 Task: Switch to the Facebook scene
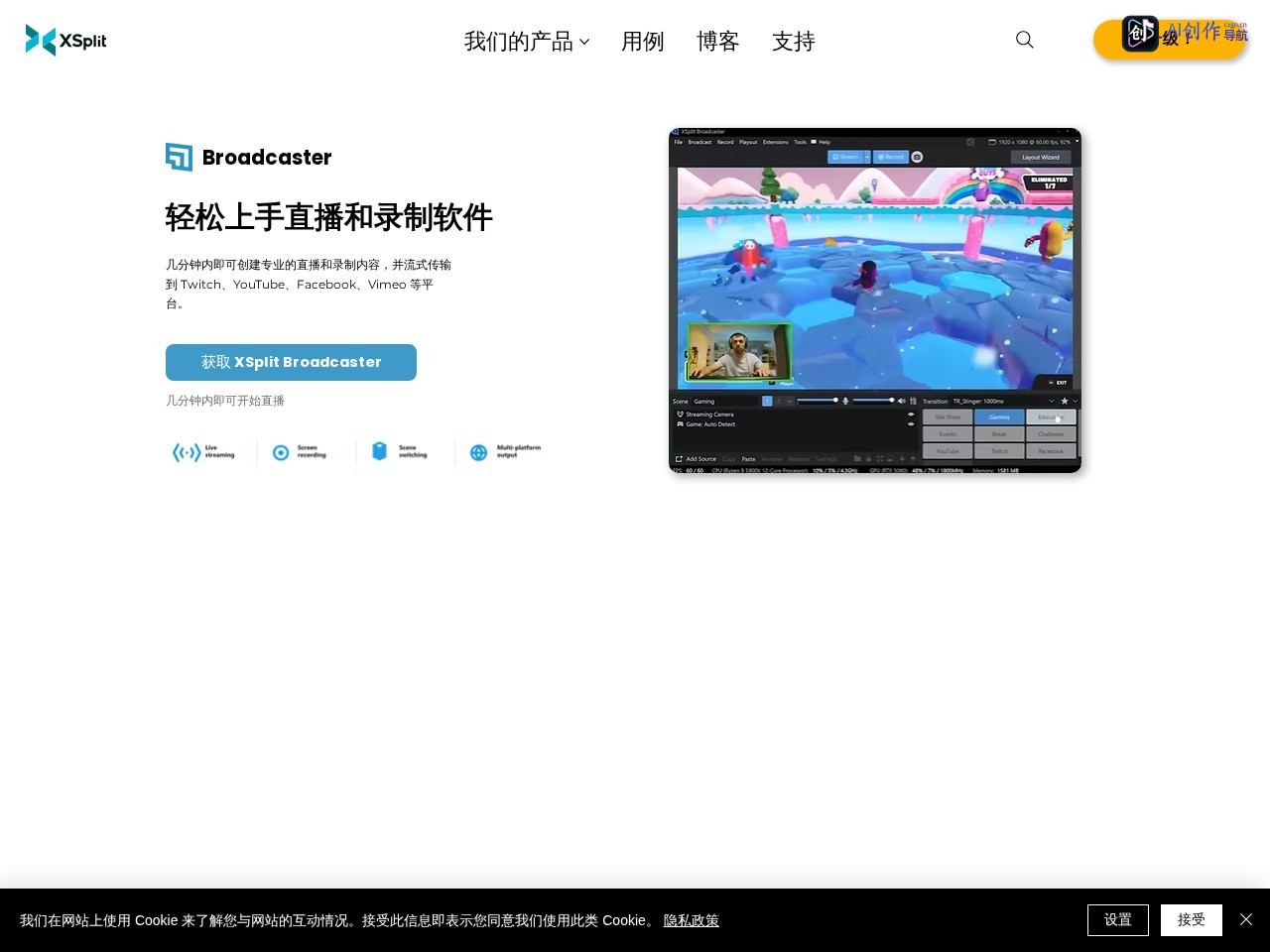point(1051,451)
